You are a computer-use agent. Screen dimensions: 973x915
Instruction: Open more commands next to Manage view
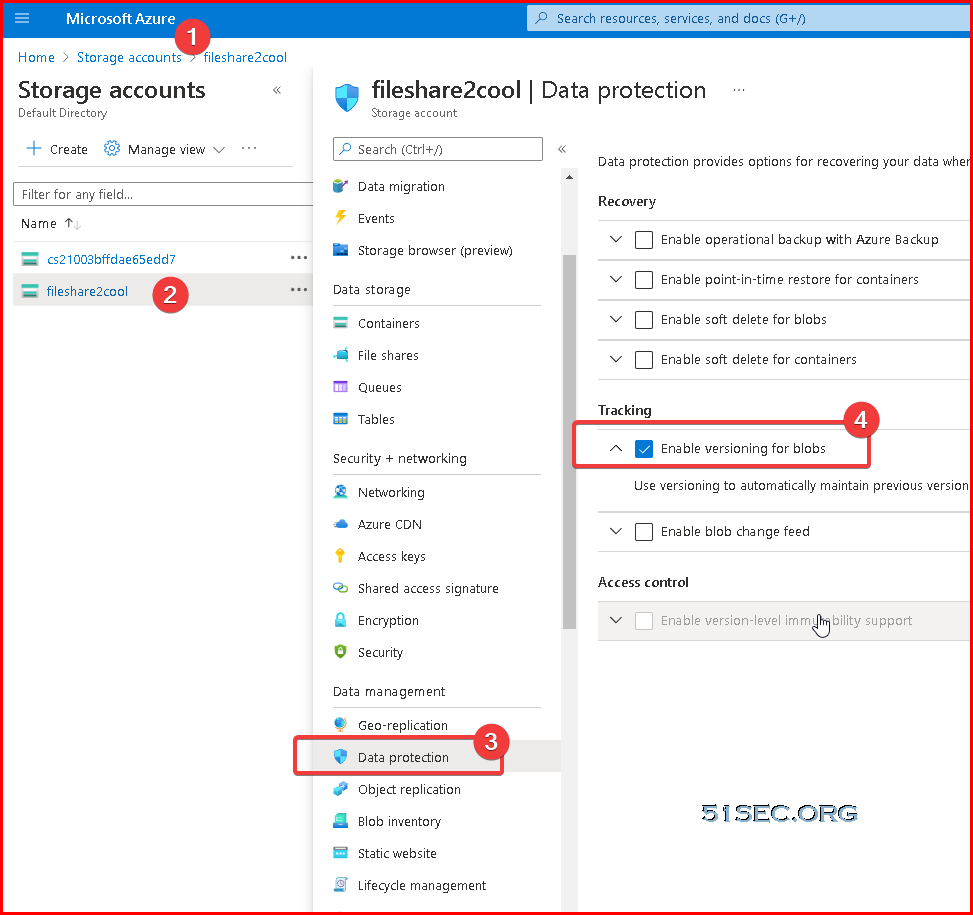[249, 148]
